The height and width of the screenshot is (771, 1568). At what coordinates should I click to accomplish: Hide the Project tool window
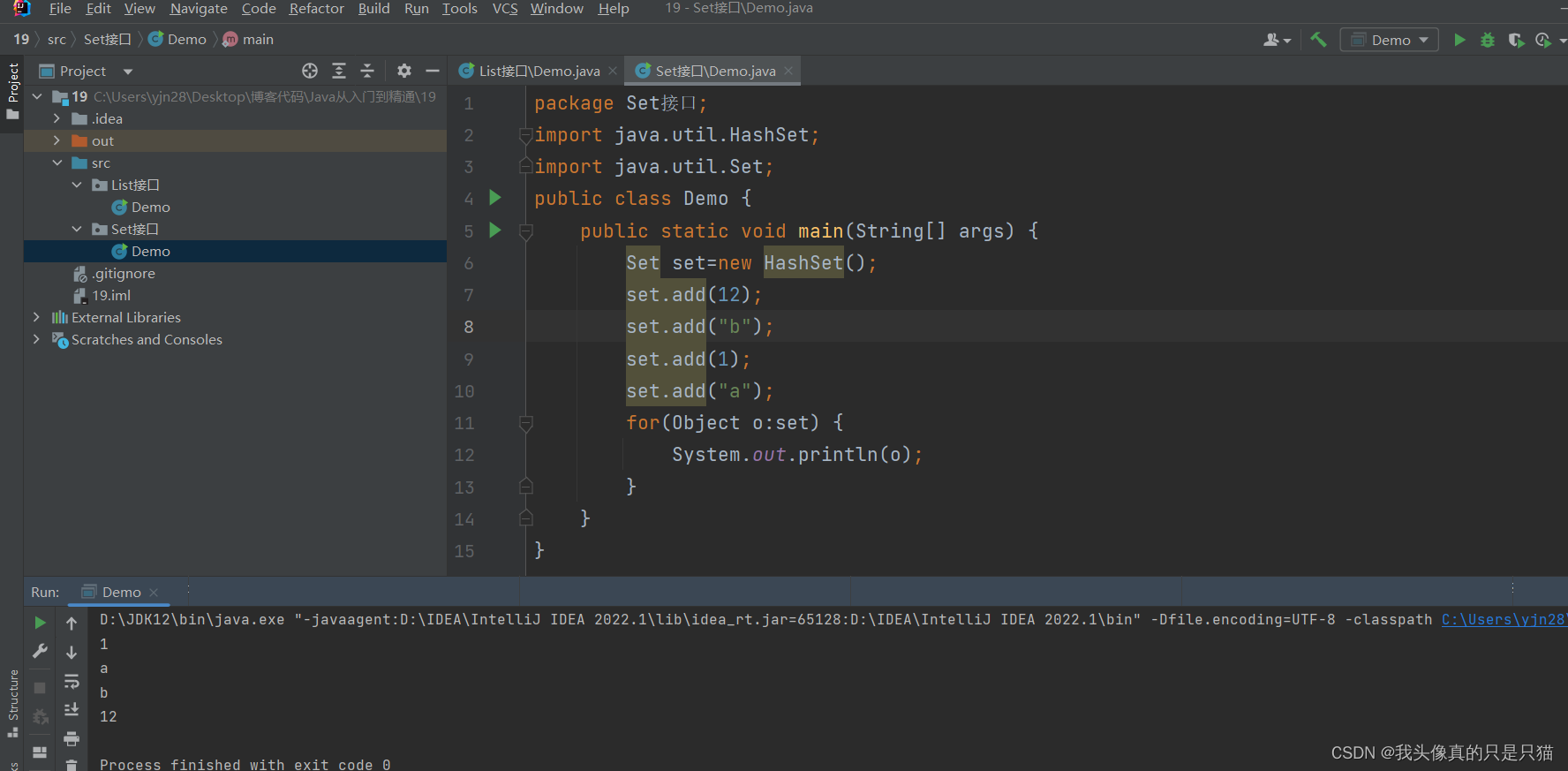click(433, 71)
